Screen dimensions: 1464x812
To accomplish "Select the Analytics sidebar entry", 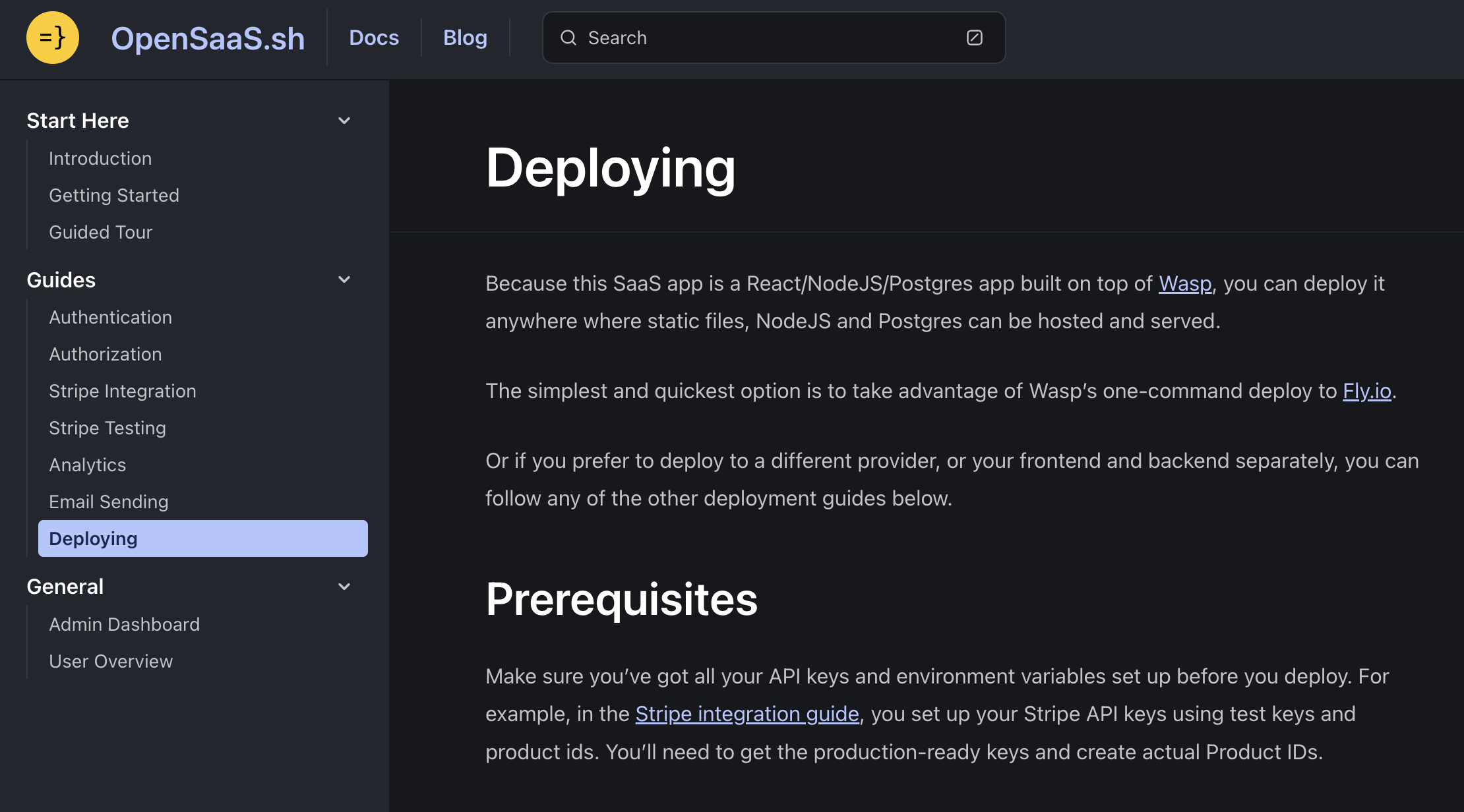I will tap(88, 465).
